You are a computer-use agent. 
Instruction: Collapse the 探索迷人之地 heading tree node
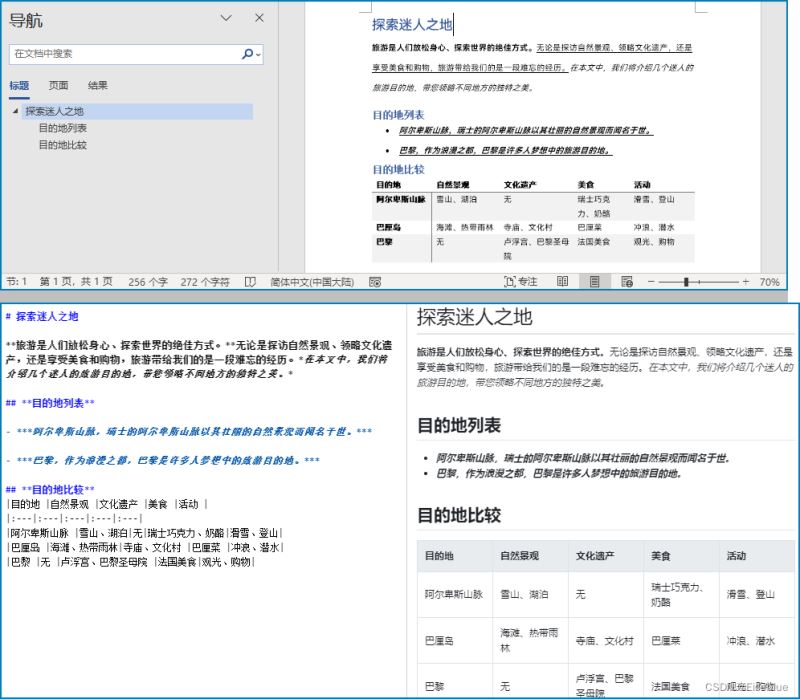tap(15, 111)
